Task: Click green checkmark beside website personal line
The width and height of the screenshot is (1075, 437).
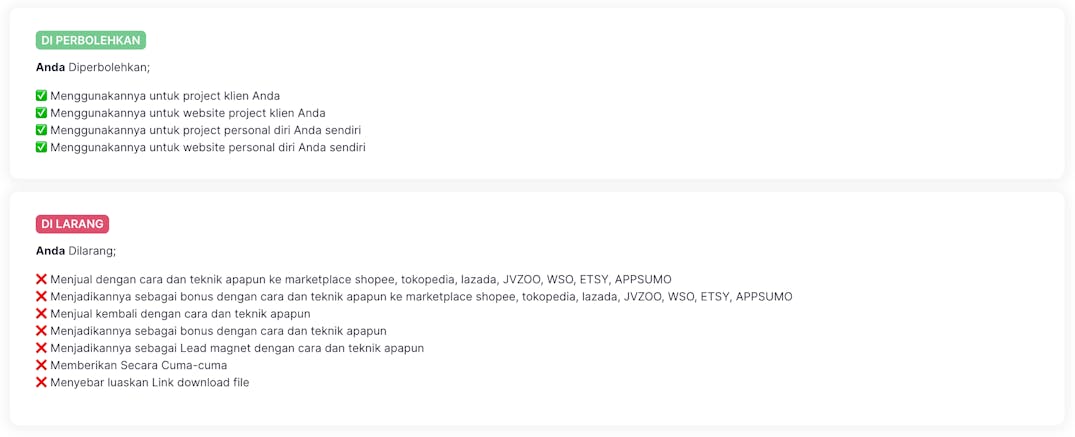Action: pos(42,147)
